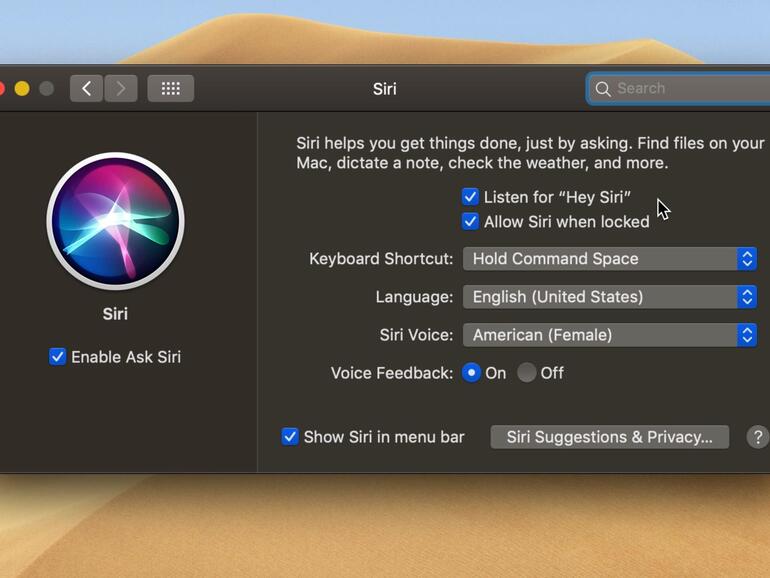Go back using the left chevron button
Viewport: 770px width, 578px height.
pyautogui.click(x=86, y=88)
